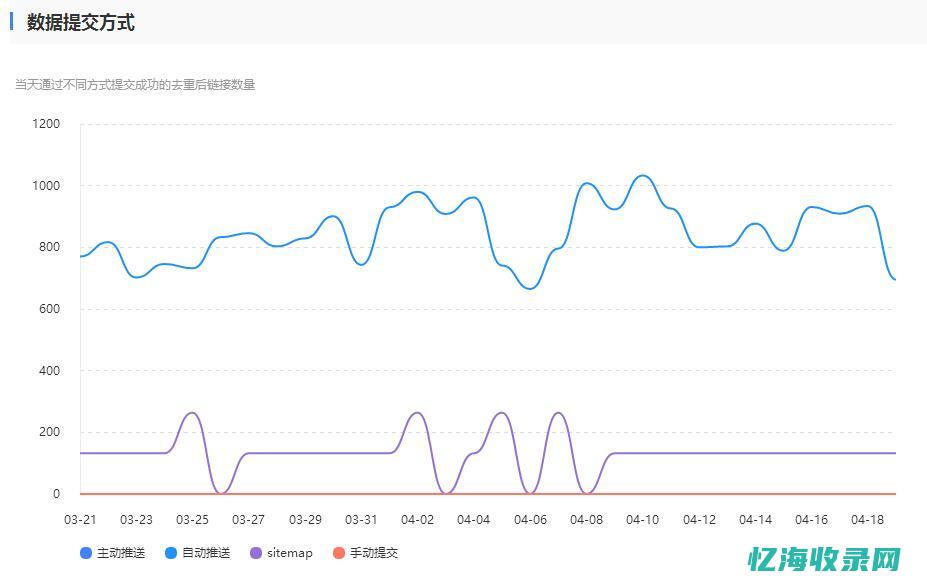927x581 pixels.
Task: Select the 04-18 x-axis date label
Action: (x=867, y=519)
